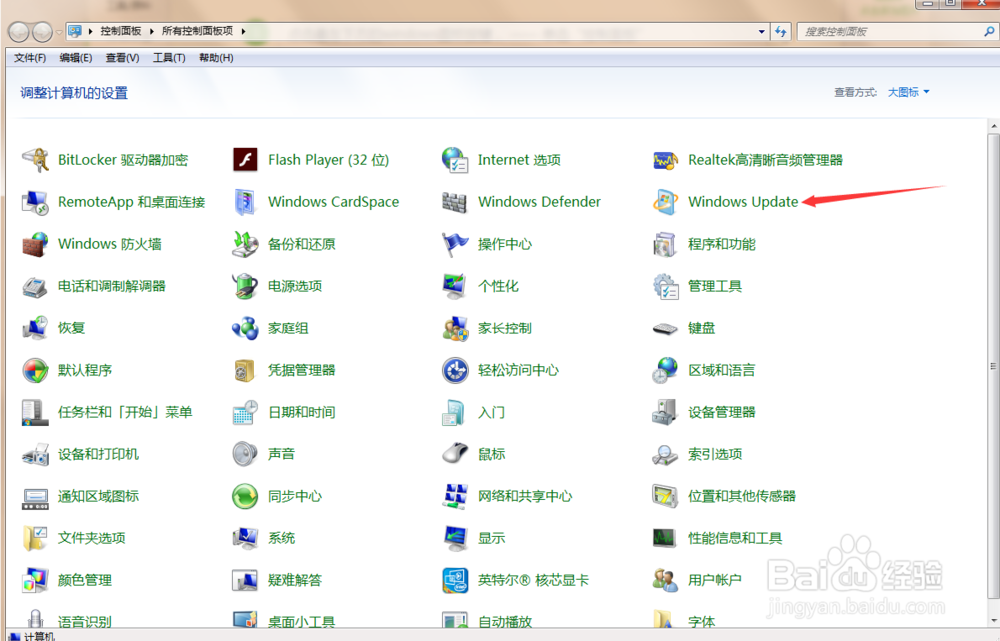Open the 通知区域图标 link

click(x=98, y=496)
